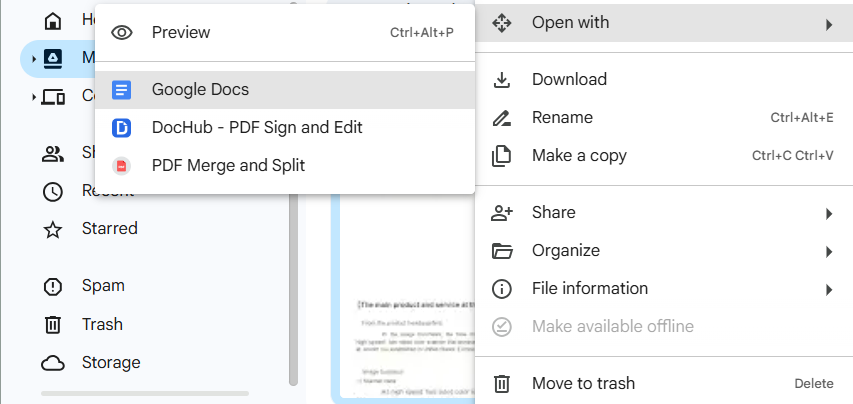Click the Make a copy icon
853x404 pixels.
[501, 156]
